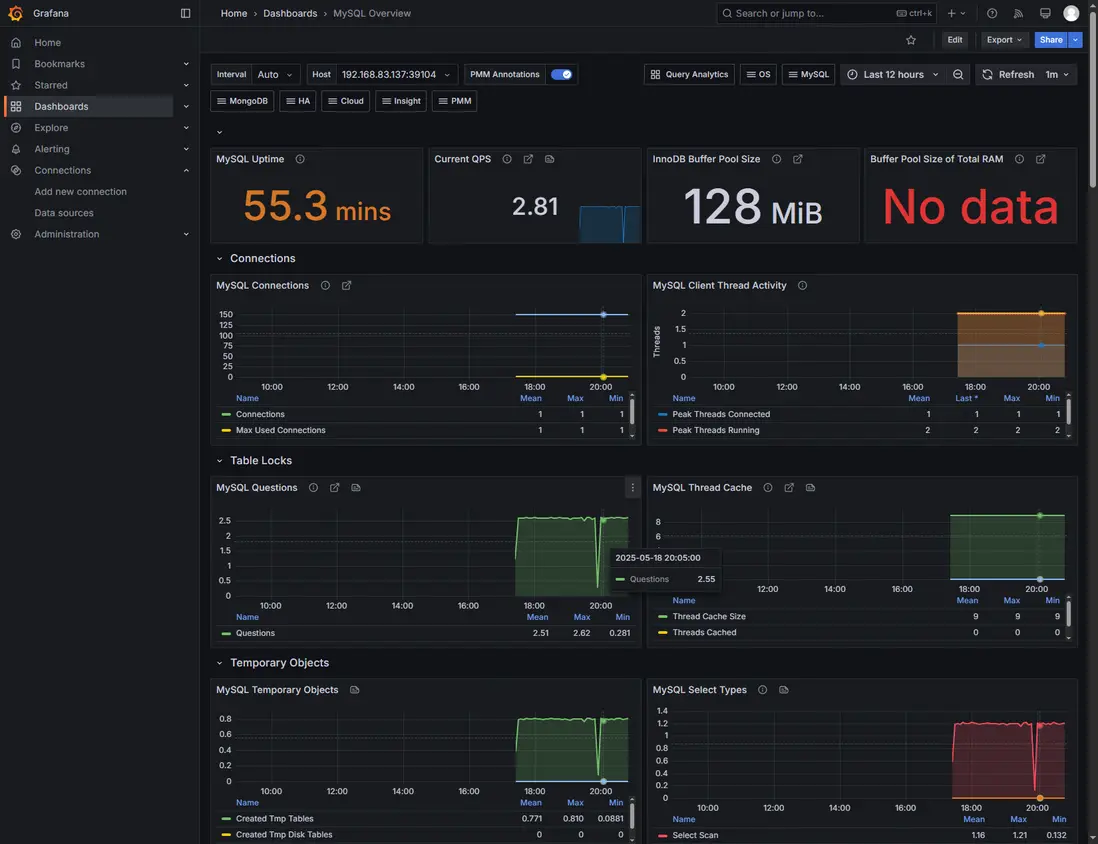Viewport: 1098px width, 844px height.
Task: Open the Last 12 hours time picker
Action: [892, 75]
